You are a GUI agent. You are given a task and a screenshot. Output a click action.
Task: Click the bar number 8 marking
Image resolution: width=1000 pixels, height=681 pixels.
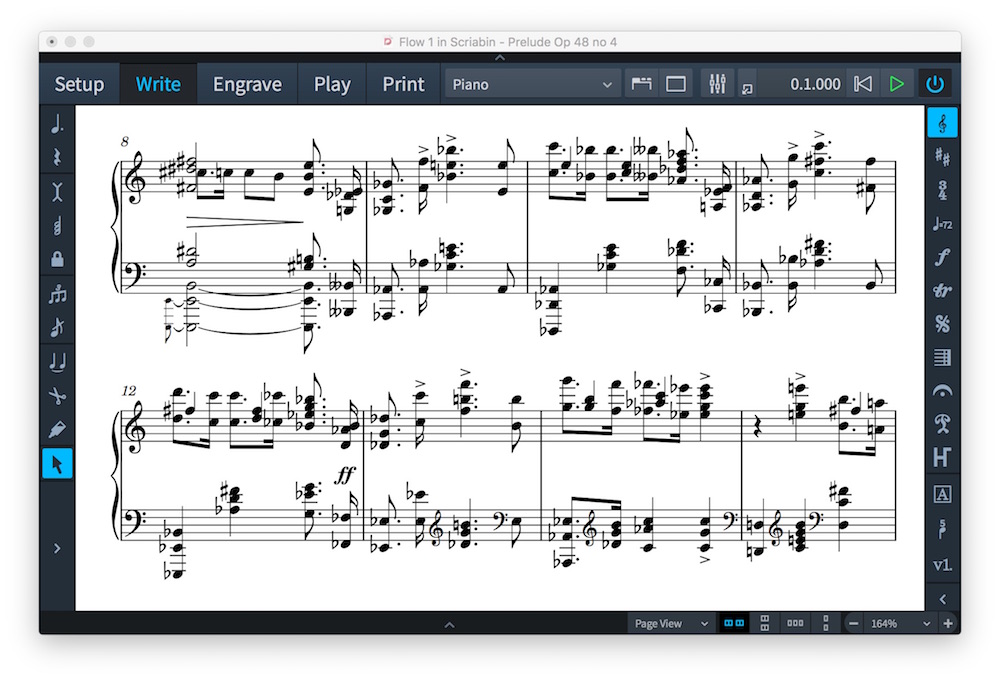(124, 141)
